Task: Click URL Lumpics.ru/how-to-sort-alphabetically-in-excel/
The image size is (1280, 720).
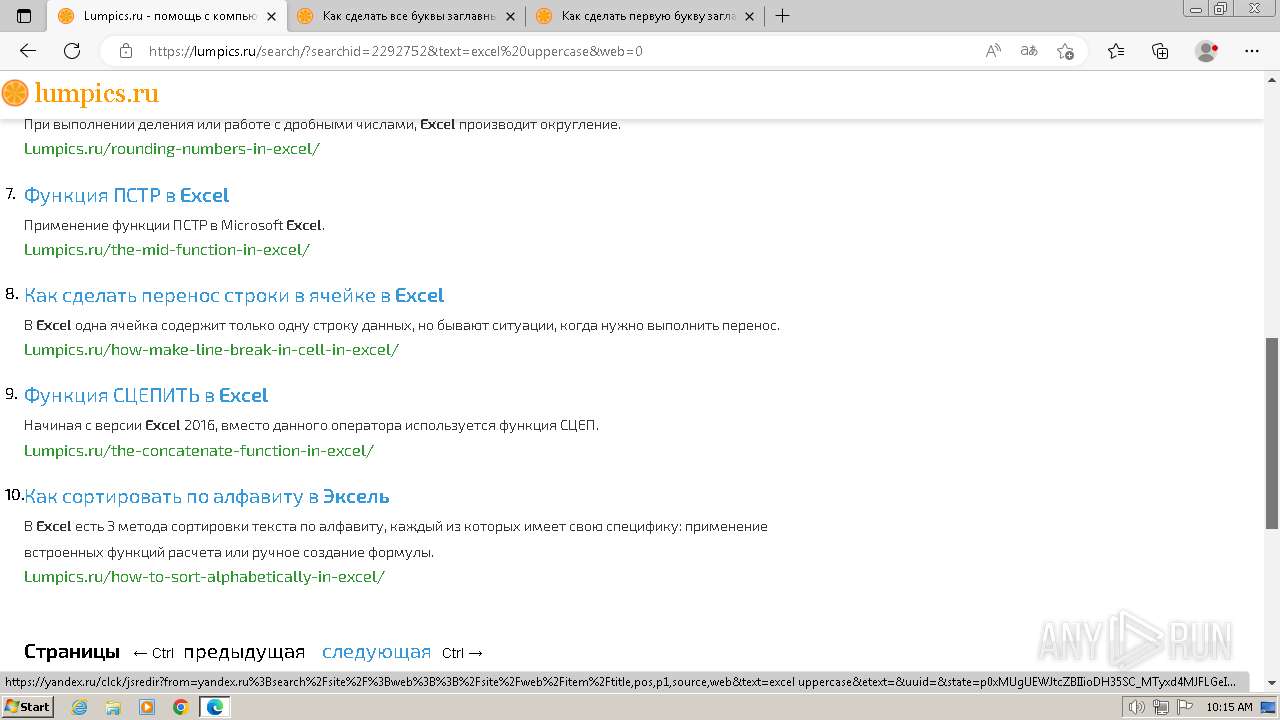Action: click(x=204, y=577)
